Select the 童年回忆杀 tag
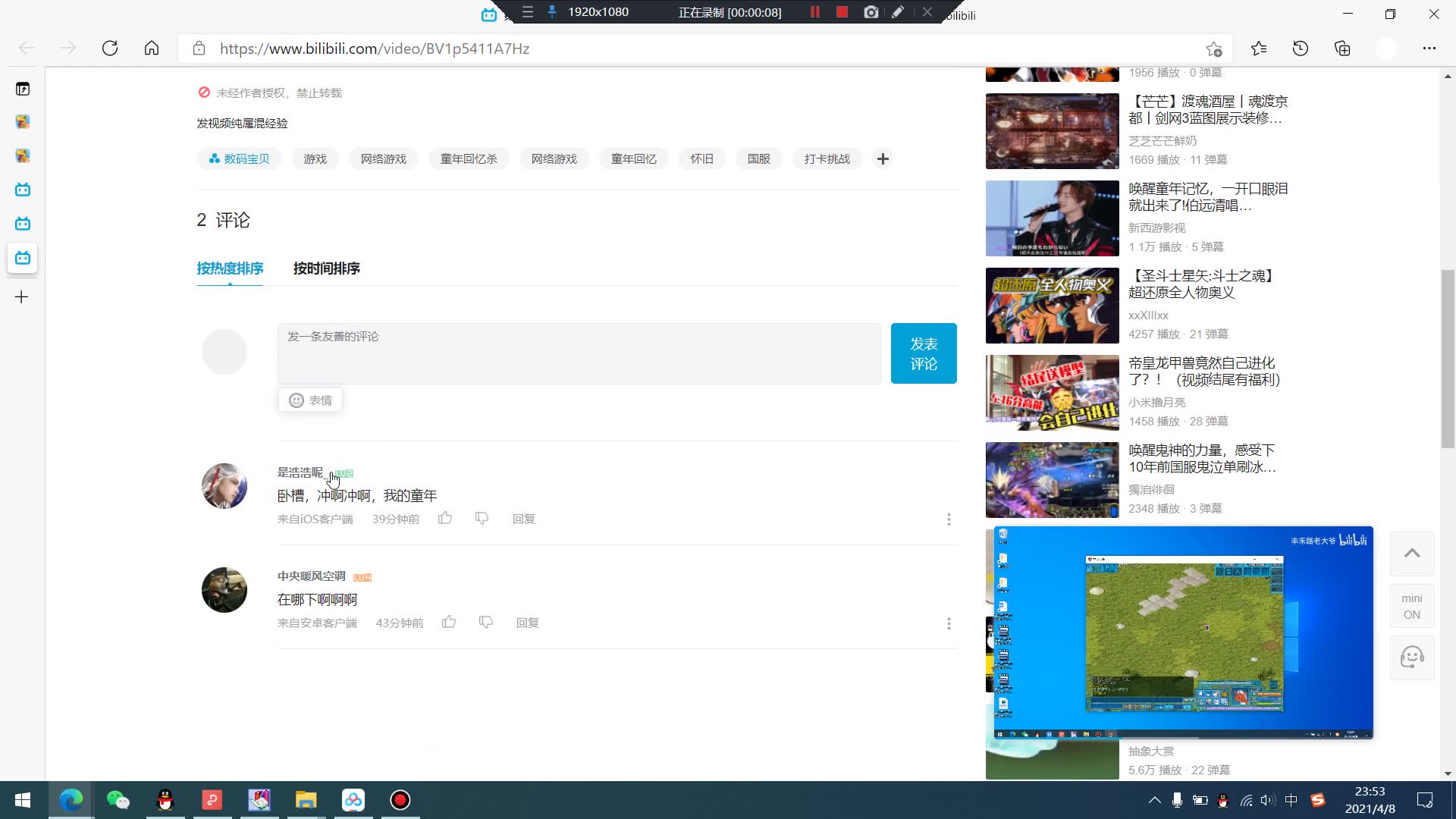This screenshot has height=819, width=1456. coord(469,159)
